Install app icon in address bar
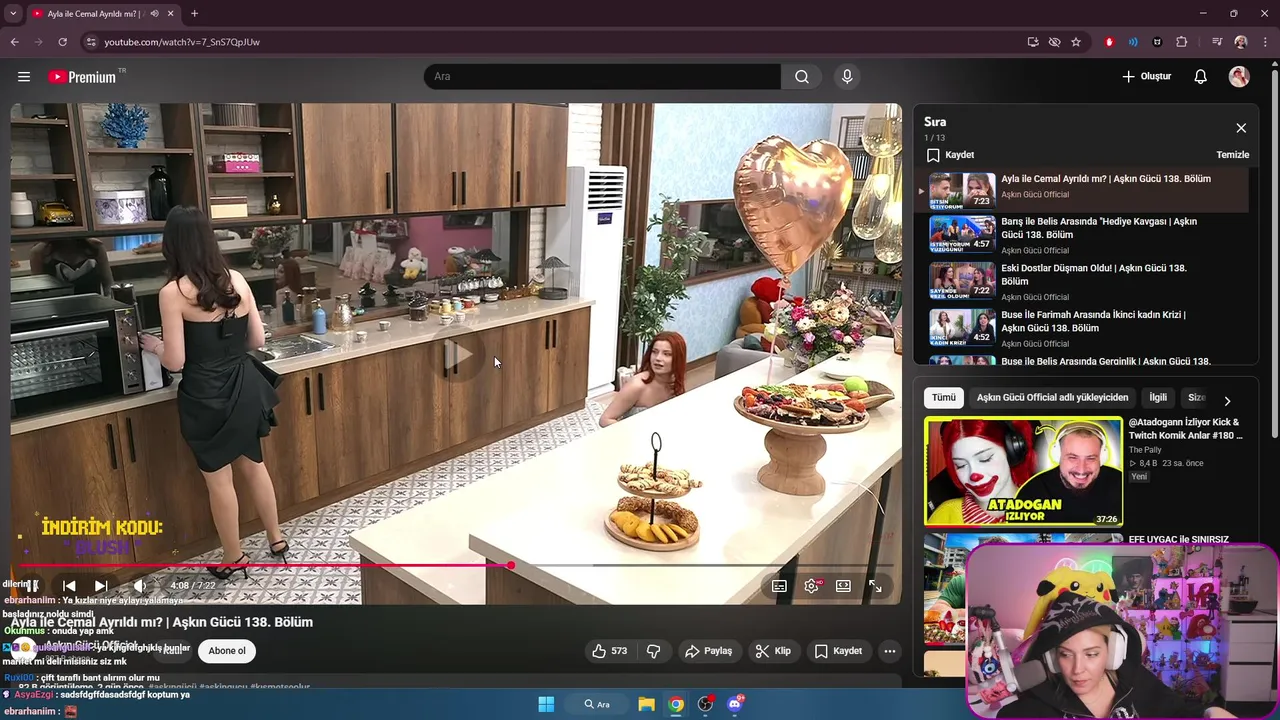 (1033, 42)
